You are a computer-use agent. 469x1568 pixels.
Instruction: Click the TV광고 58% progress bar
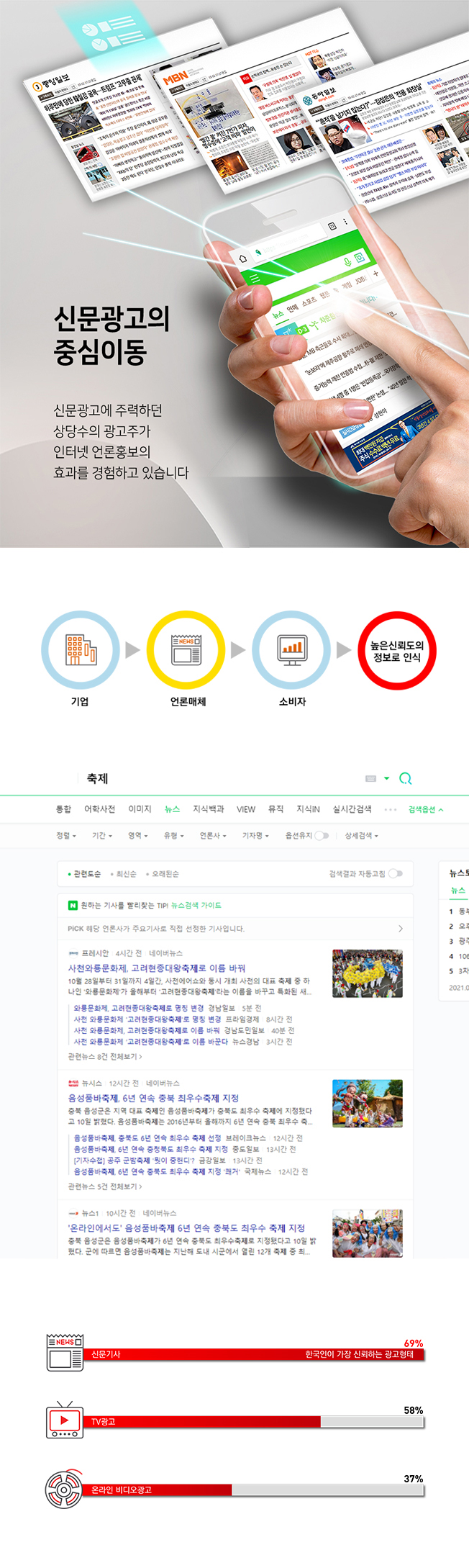pyautogui.click(x=253, y=1422)
